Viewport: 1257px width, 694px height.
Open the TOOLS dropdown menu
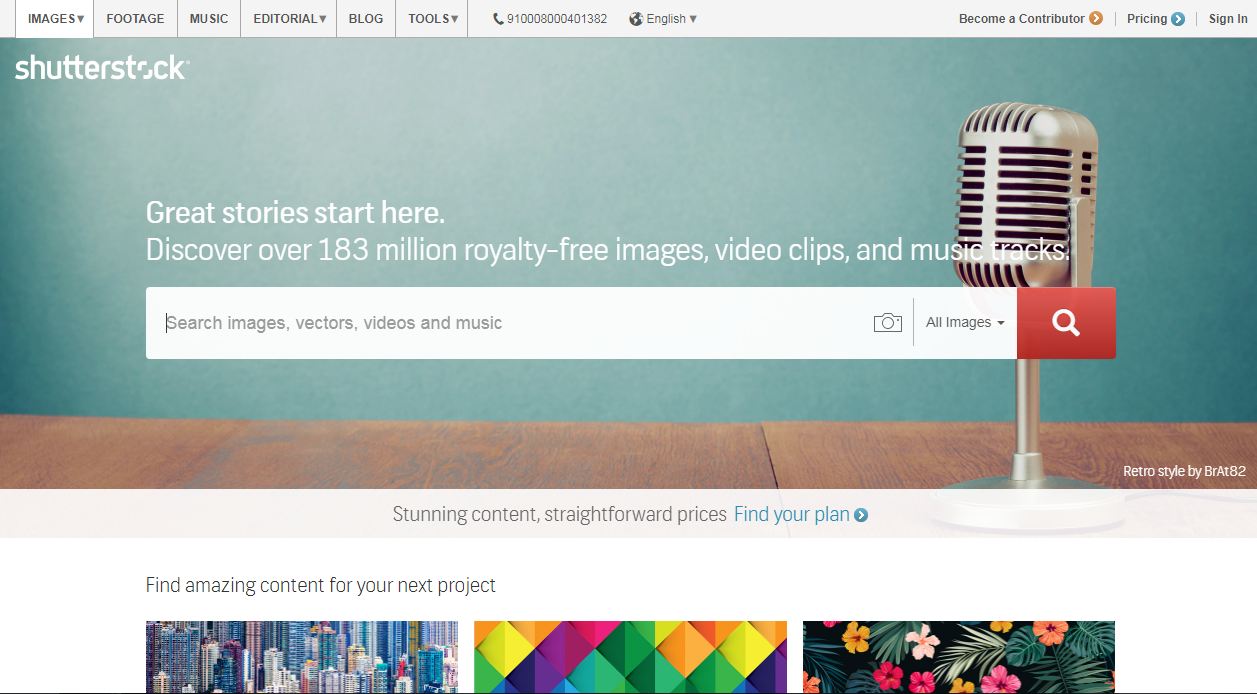[x=433, y=19]
